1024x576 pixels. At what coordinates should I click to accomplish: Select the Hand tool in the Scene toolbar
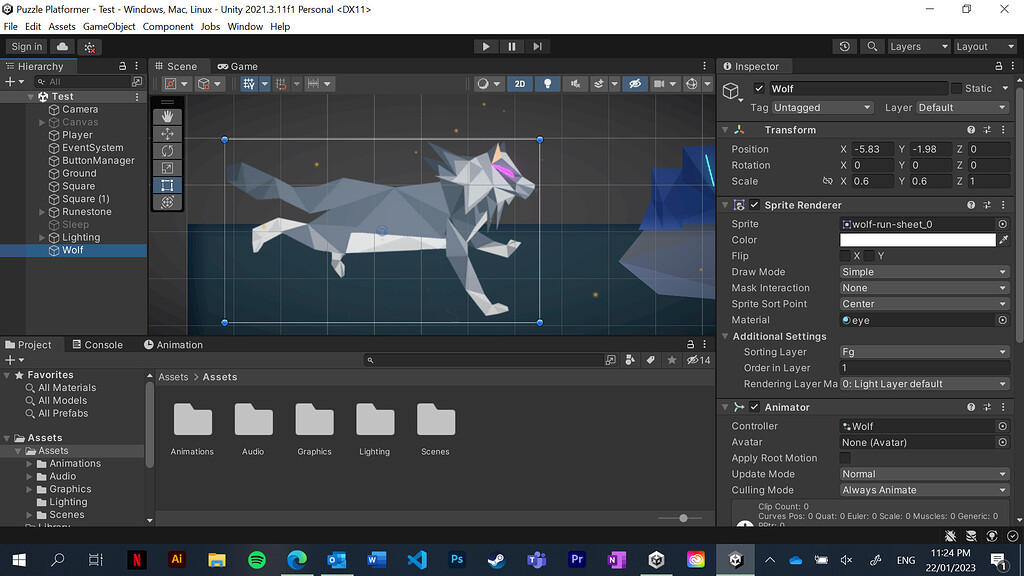[x=167, y=115]
